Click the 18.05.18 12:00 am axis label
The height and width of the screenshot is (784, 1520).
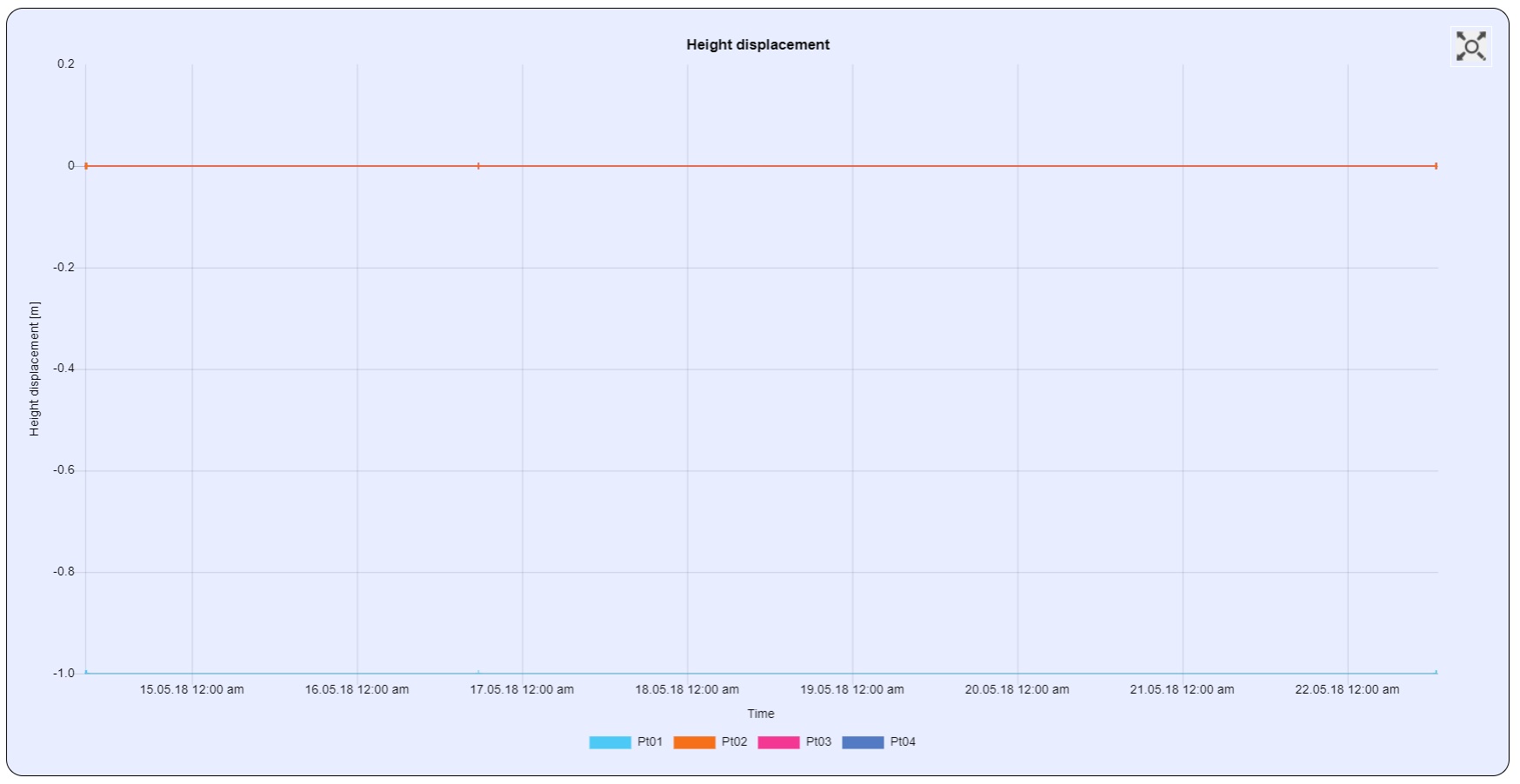687,690
